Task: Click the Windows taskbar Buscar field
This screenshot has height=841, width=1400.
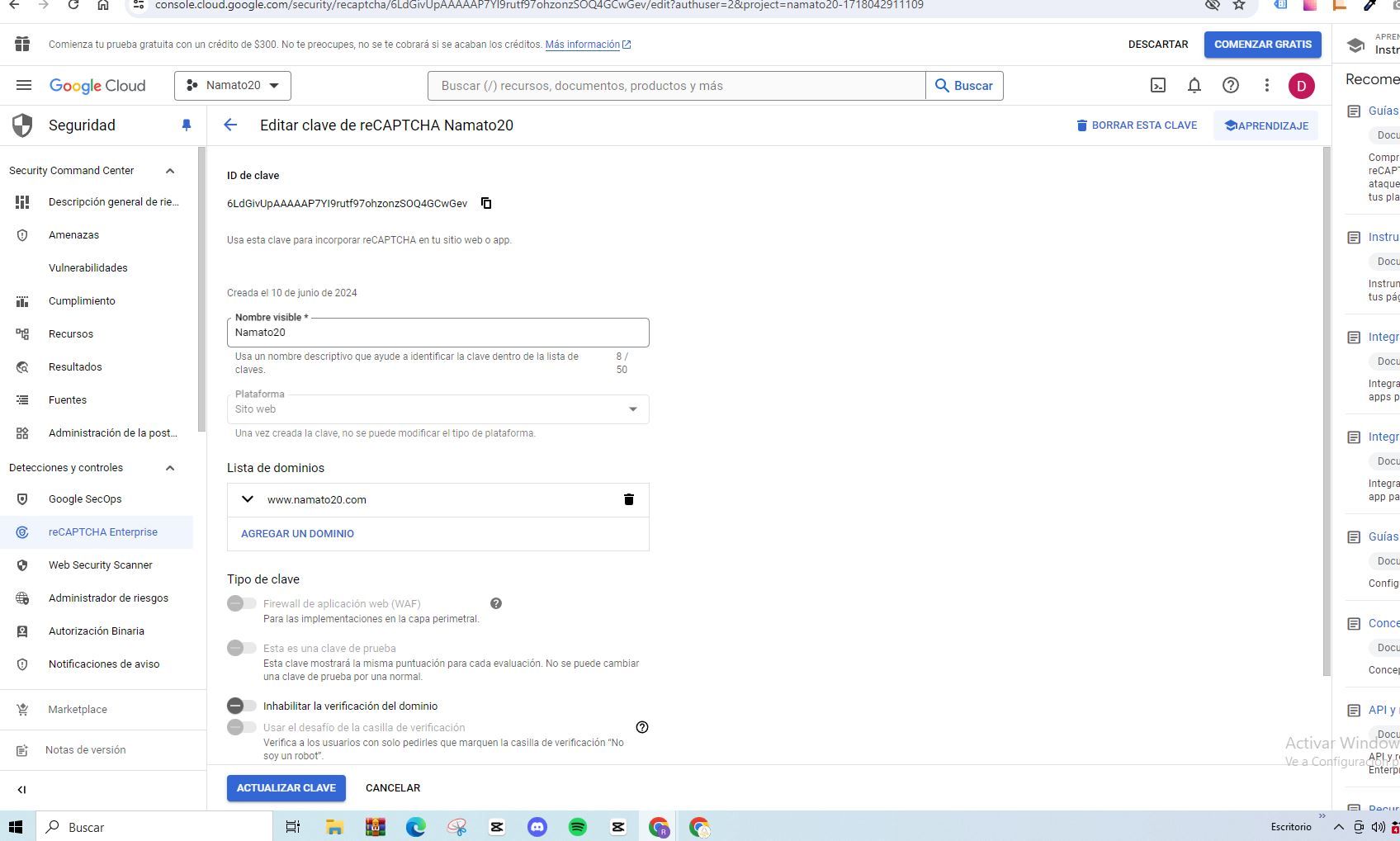Action: (154, 827)
